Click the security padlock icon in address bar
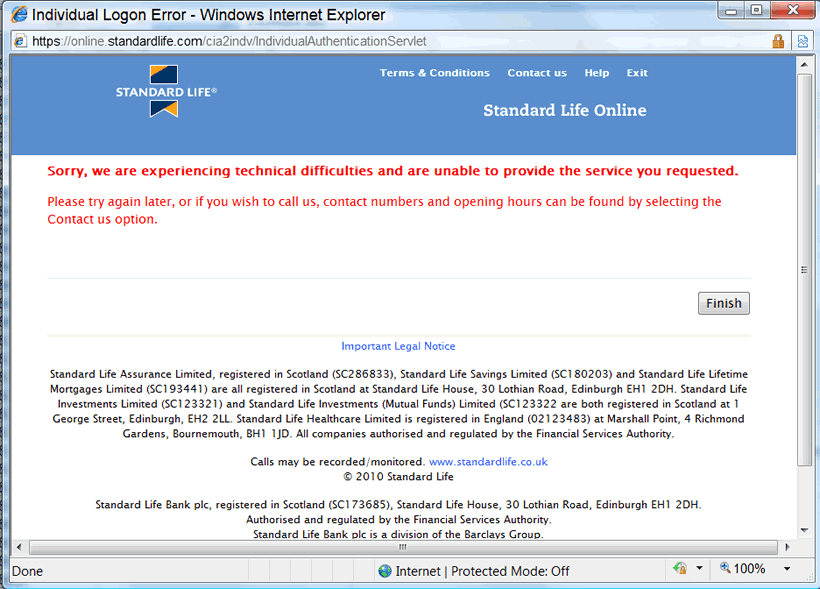The width and height of the screenshot is (820, 589). coord(778,41)
